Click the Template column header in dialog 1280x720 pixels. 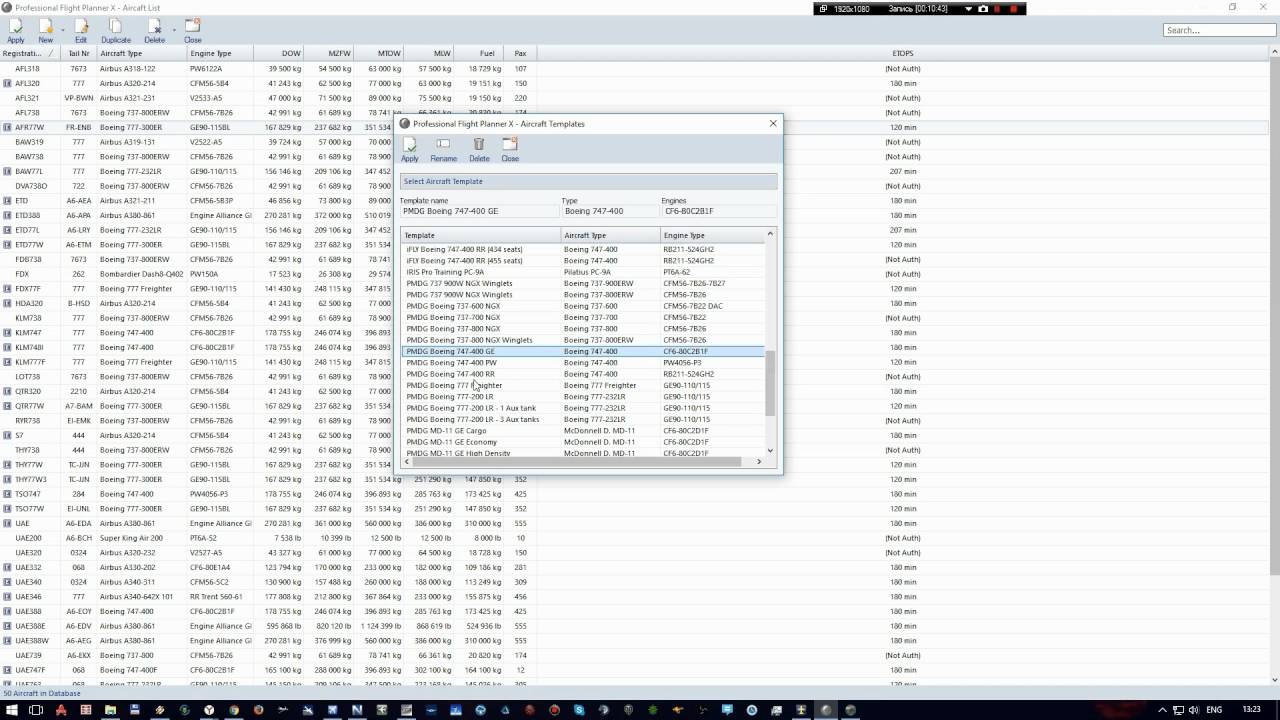click(x=481, y=236)
